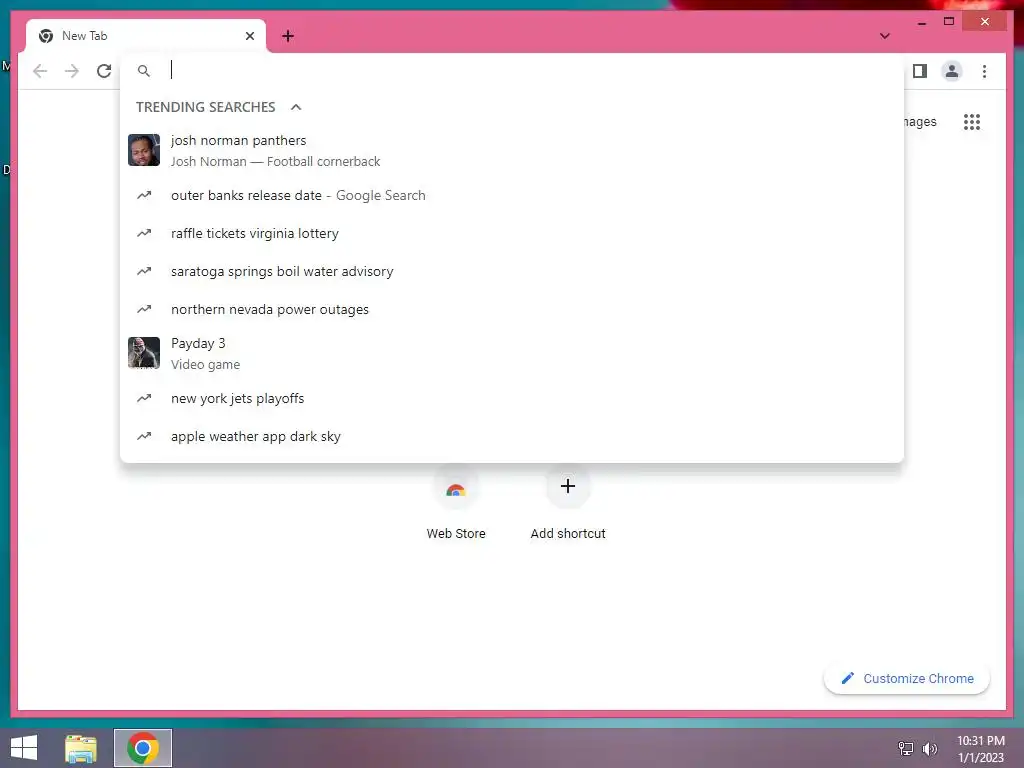Click the forward navigation arrow
1024x768 pixels.
pyautogui.click(x=72, y=71)
